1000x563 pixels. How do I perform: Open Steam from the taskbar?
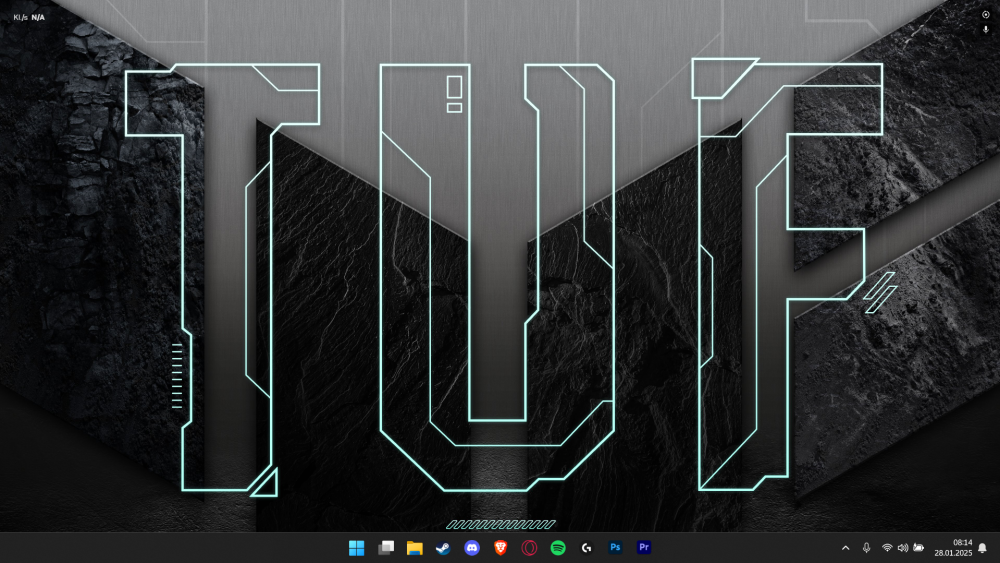tap(443, 548)
